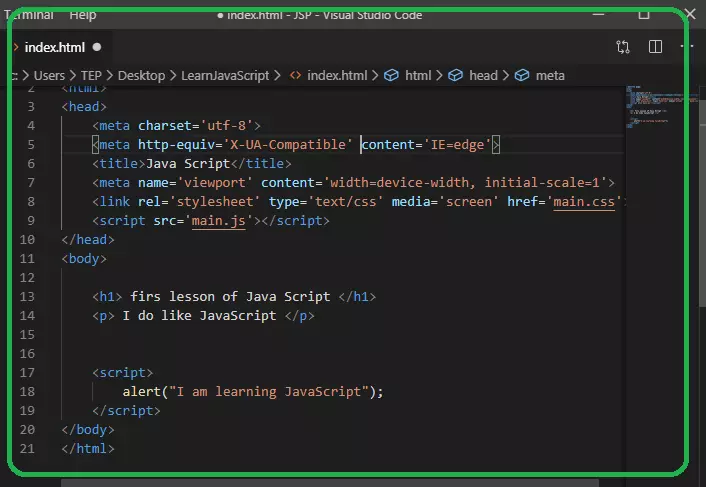
Task: Click the opening head tag
Action: (x=84, y=107)
